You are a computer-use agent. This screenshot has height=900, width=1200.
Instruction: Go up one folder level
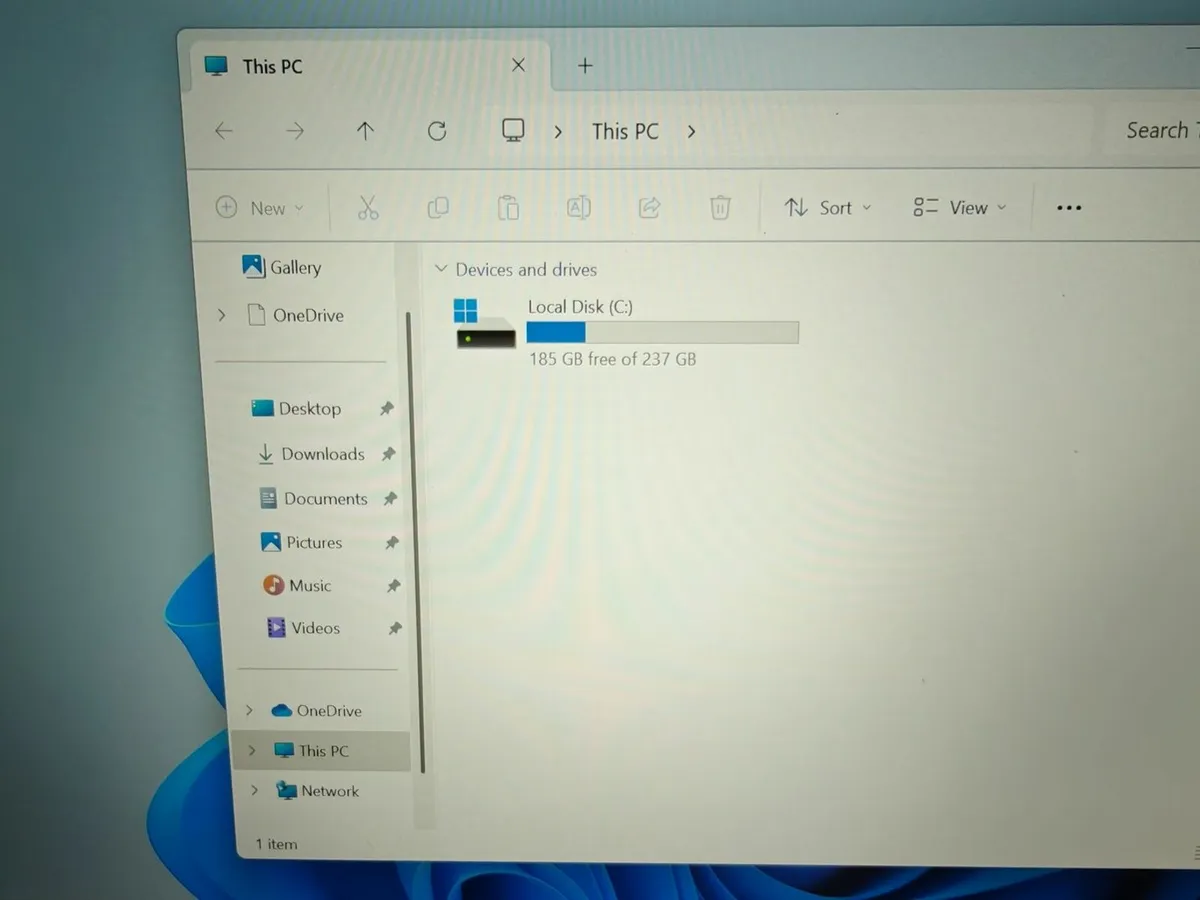[365, 131]
